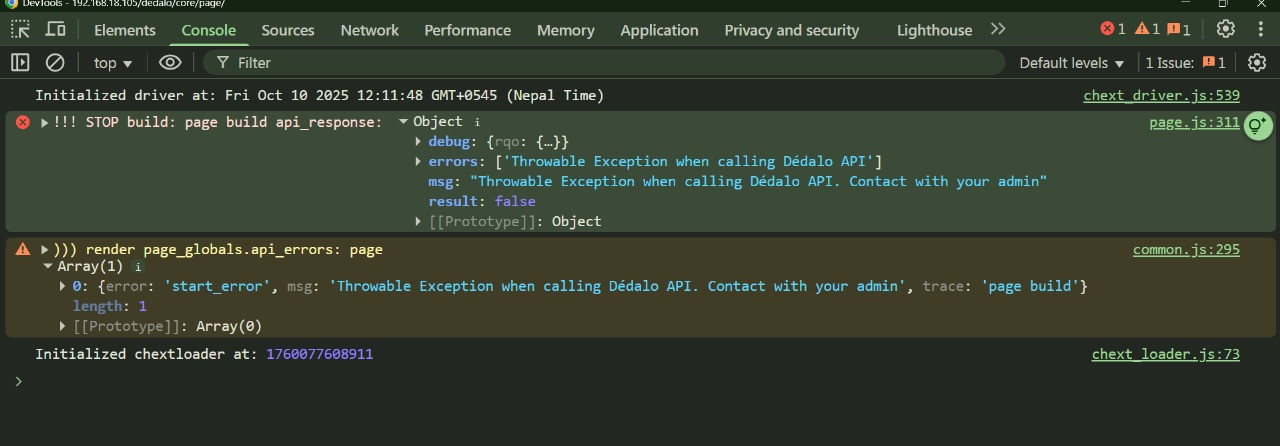Click the console Filter input field
Viewport: 1280px width, 446px height.
600,63
